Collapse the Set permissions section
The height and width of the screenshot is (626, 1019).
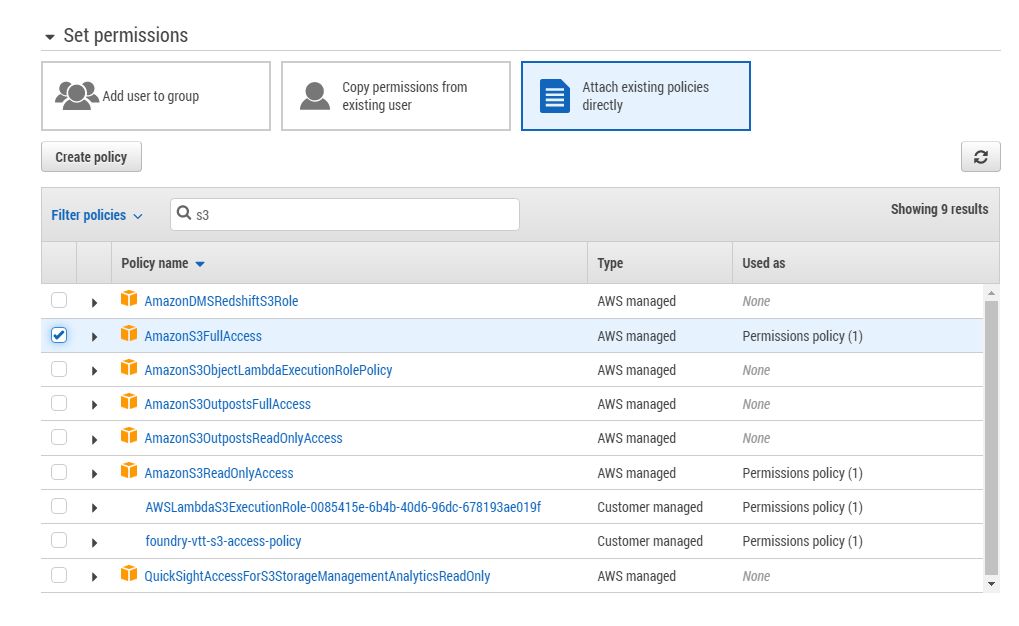(50, 37)
